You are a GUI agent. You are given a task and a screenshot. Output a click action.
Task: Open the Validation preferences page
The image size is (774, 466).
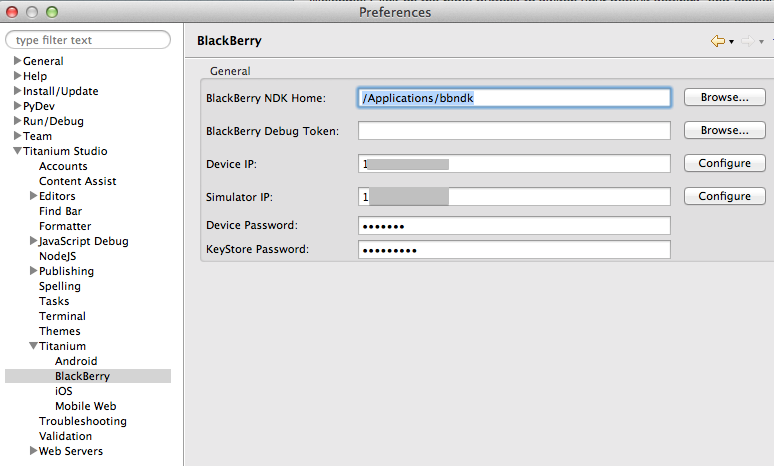click(x=65, y=436)
